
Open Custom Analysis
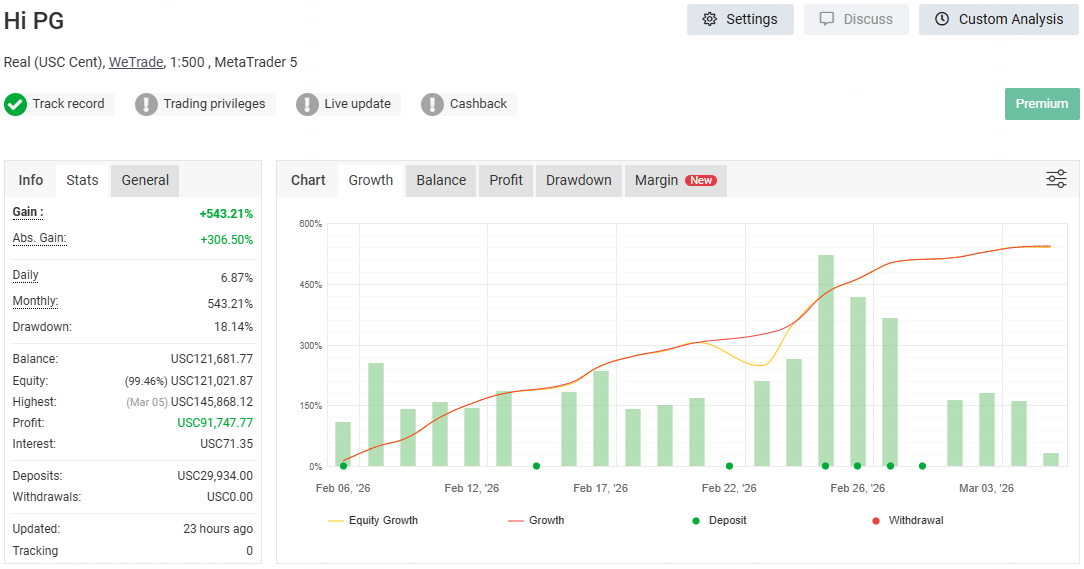click(998, 19)
